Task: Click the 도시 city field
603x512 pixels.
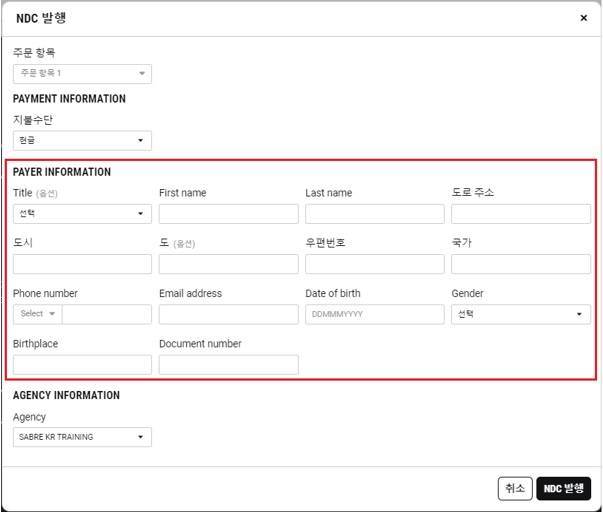Action: (82, 264)
